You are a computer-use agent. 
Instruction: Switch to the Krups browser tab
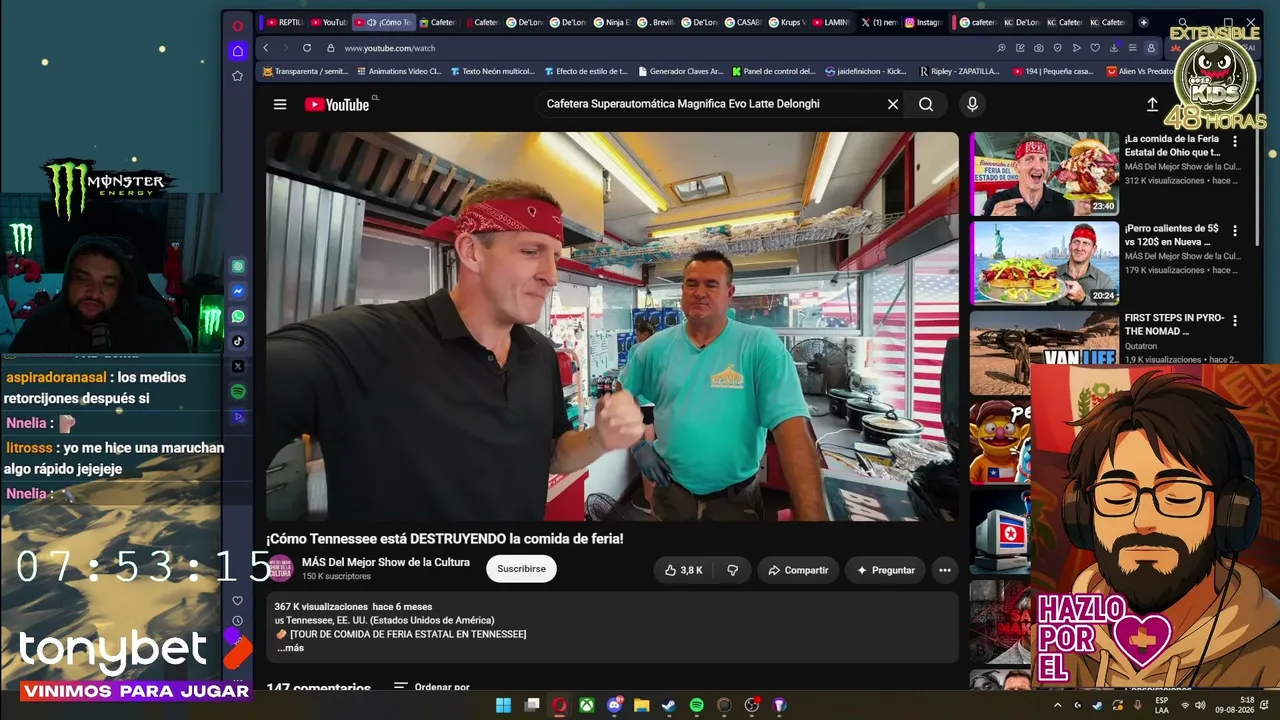[787, 22]
